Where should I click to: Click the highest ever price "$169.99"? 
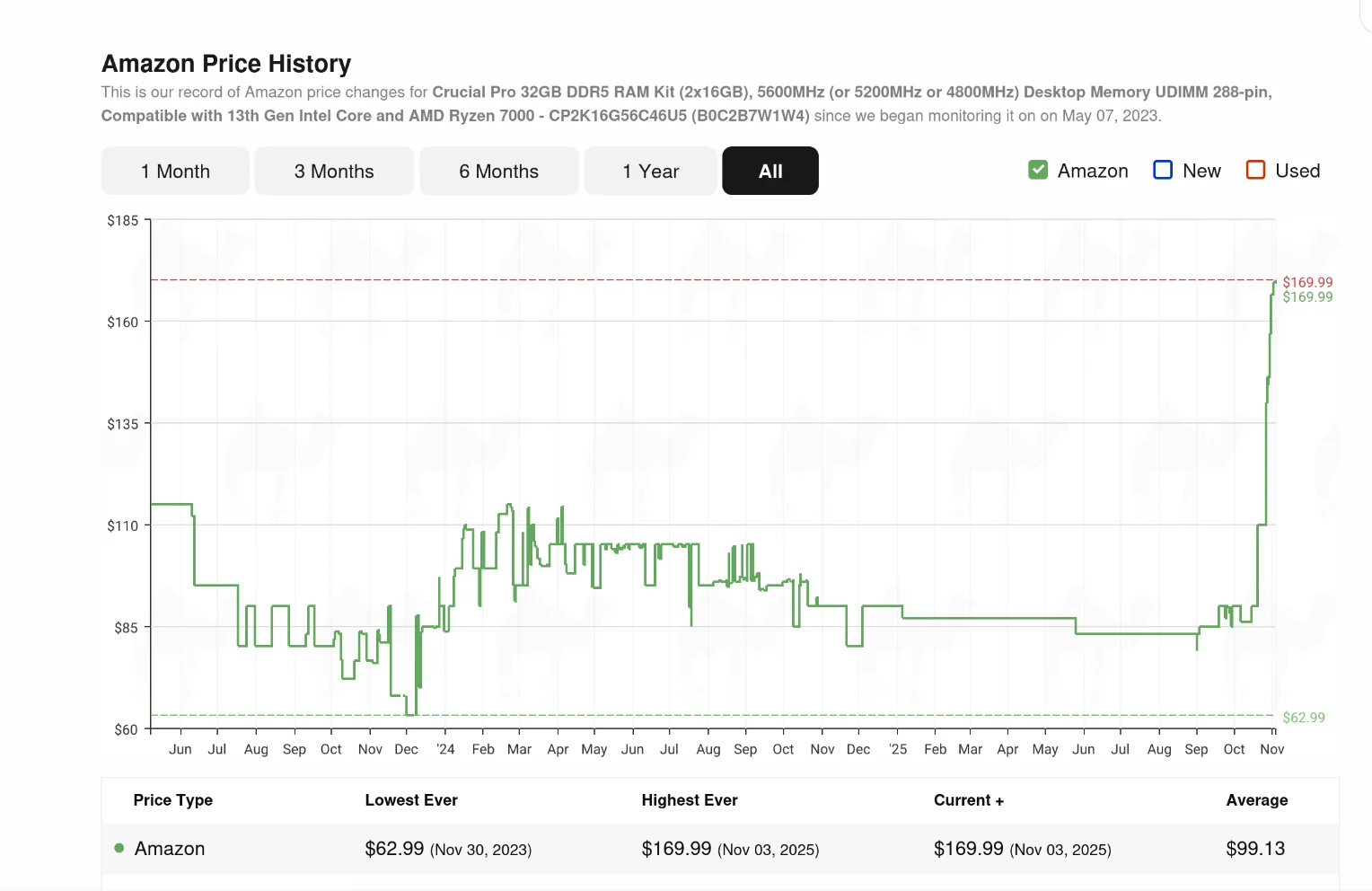[676, 848]
